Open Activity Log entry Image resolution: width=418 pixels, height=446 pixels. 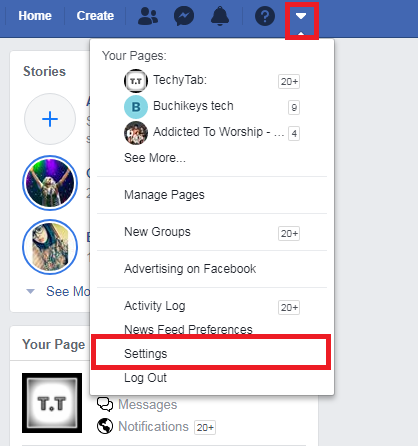[155, 306]
